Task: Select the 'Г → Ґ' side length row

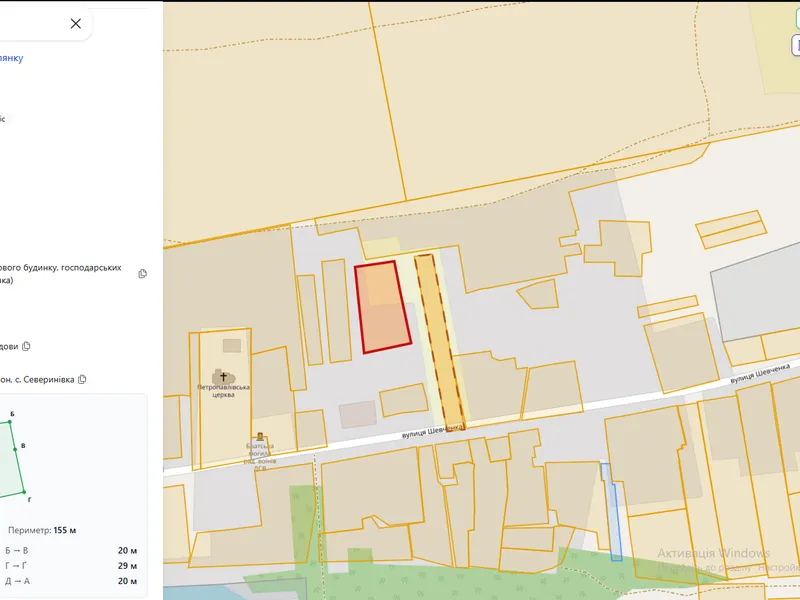Action: pos(71,566)
